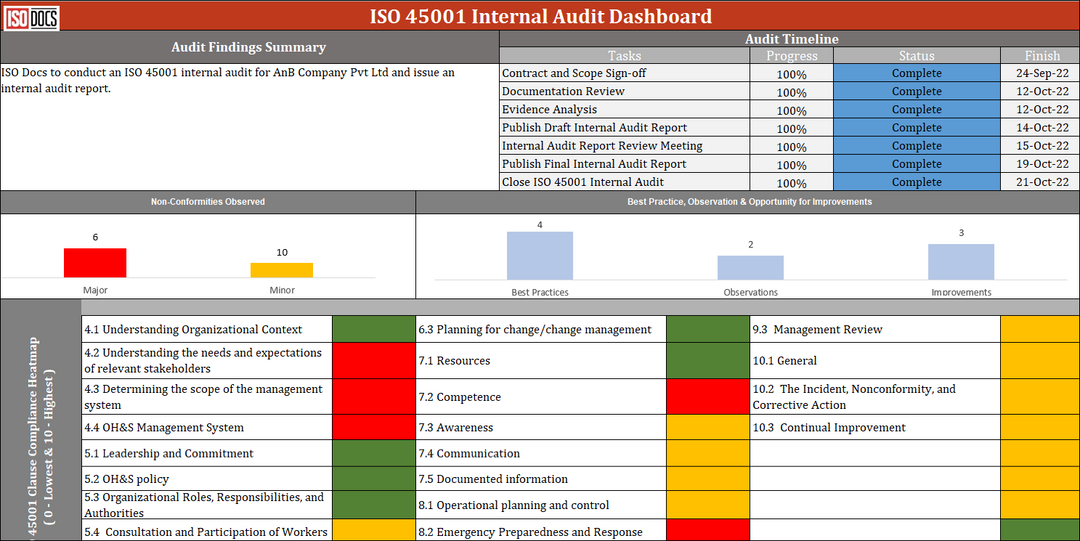This screenshot has width=1080, height=541.
Task: Click the Improvements chart bar
Action: 961,261
